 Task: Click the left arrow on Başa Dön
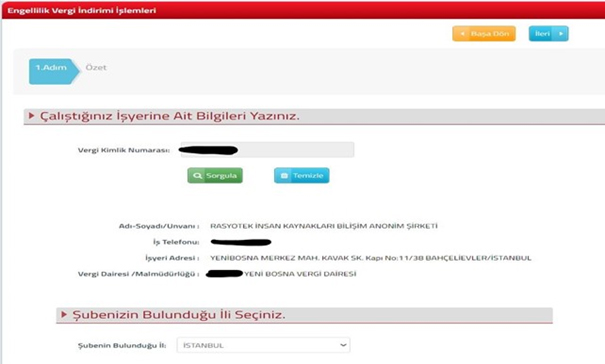[x=462, y=34]
